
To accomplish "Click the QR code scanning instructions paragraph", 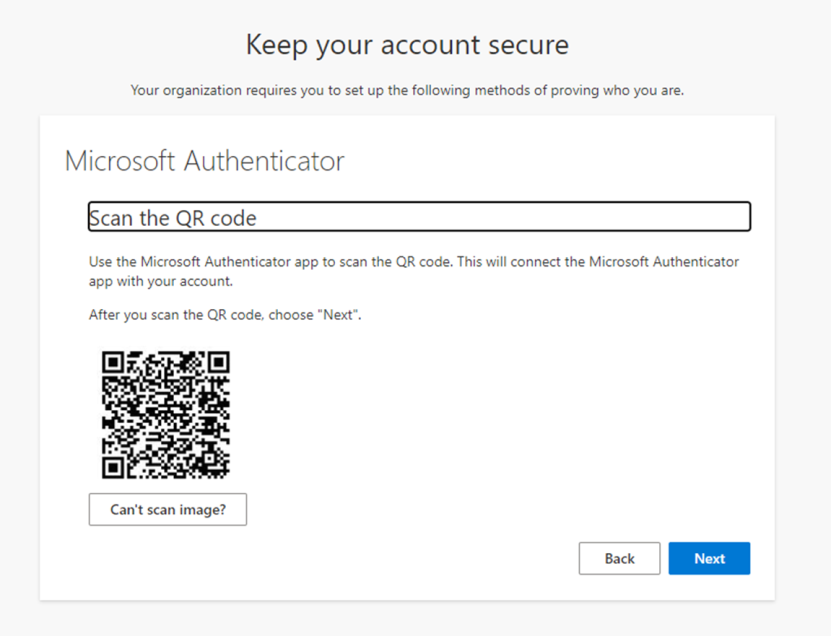I will tap(413, 270).
